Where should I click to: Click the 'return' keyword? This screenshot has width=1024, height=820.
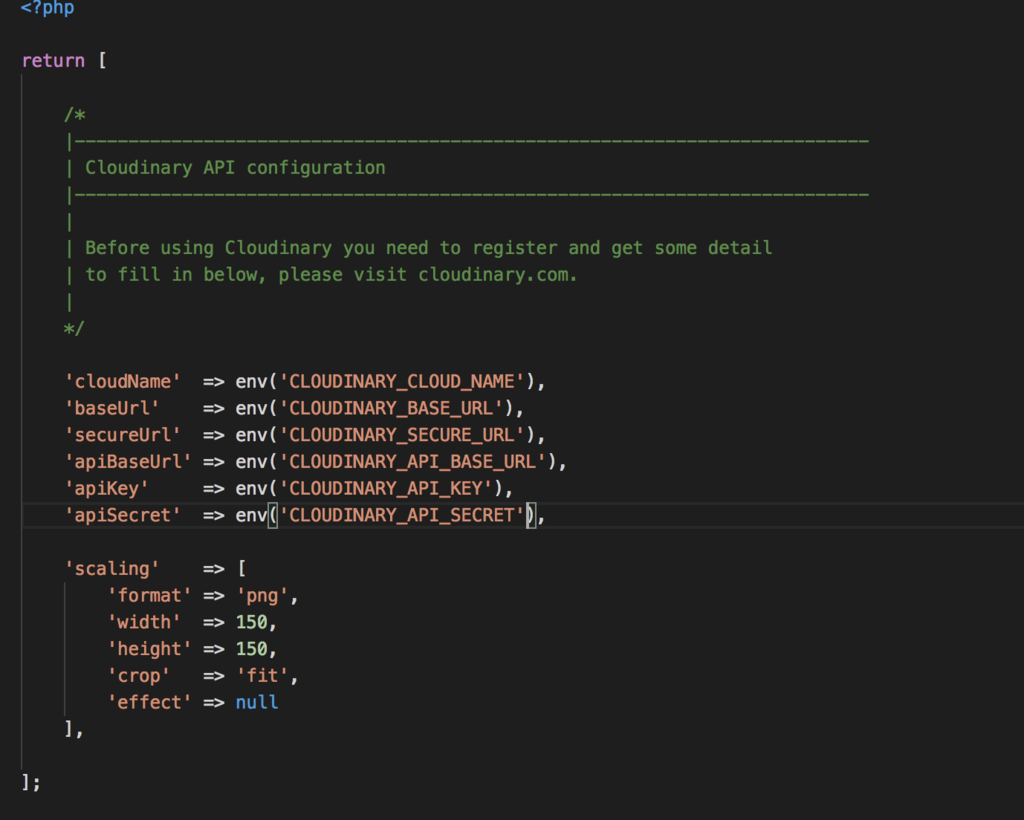[x=54, y=61]
